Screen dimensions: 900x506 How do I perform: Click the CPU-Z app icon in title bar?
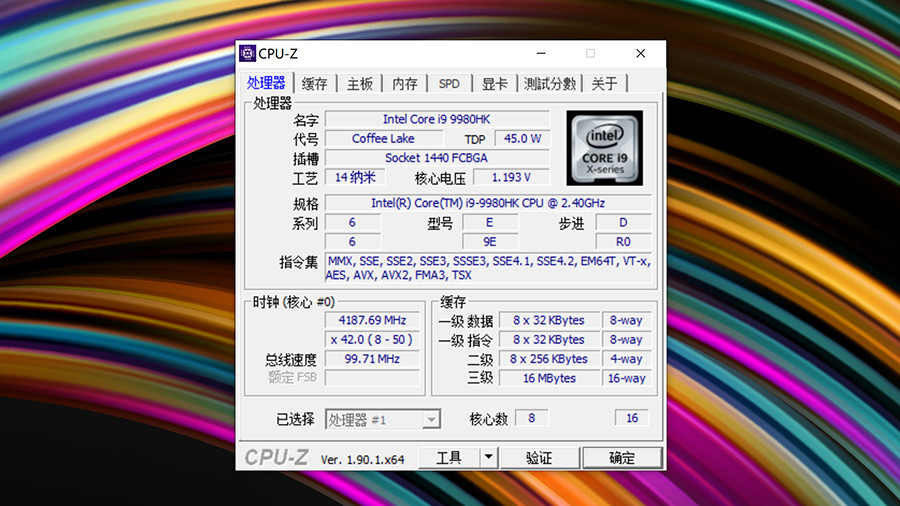coord(247,53)
